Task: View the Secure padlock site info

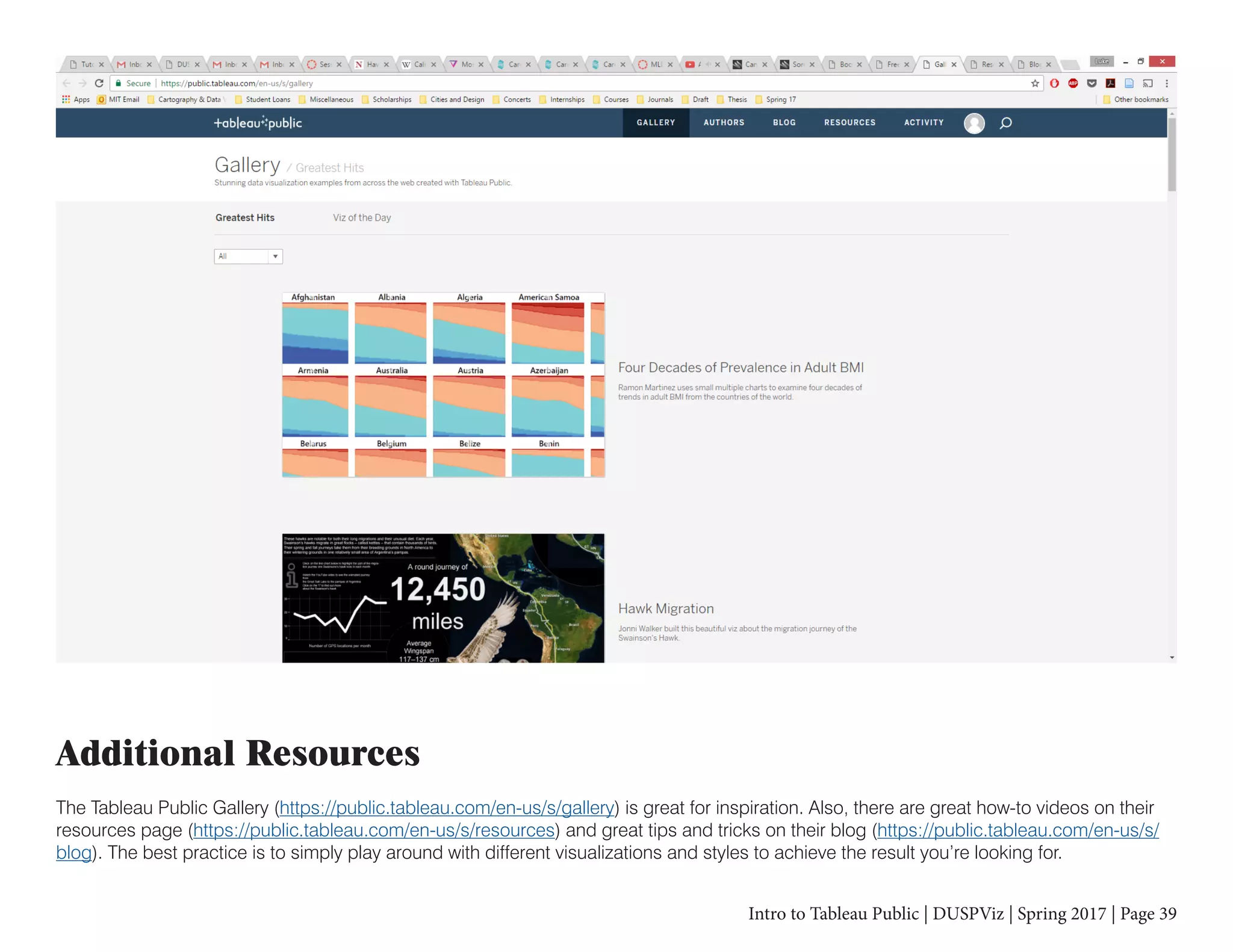Action: point(133,83)
